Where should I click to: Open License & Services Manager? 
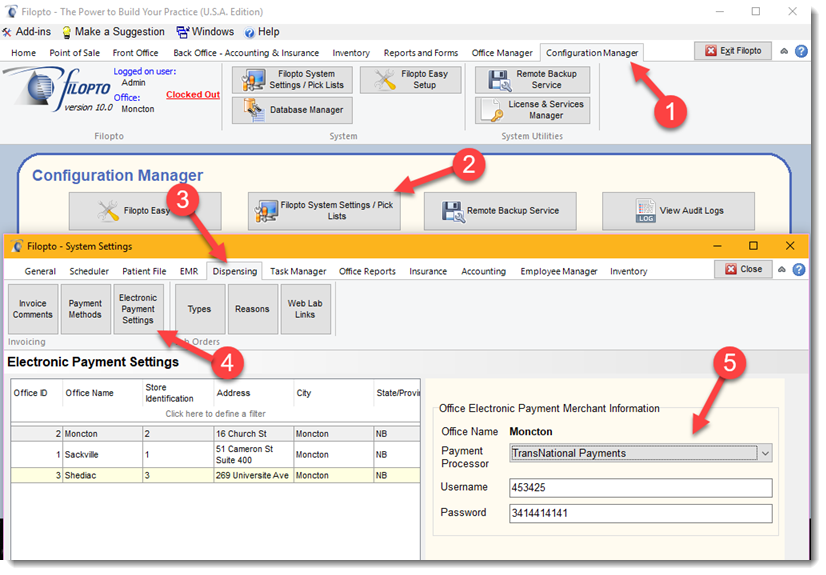(533, 110)
